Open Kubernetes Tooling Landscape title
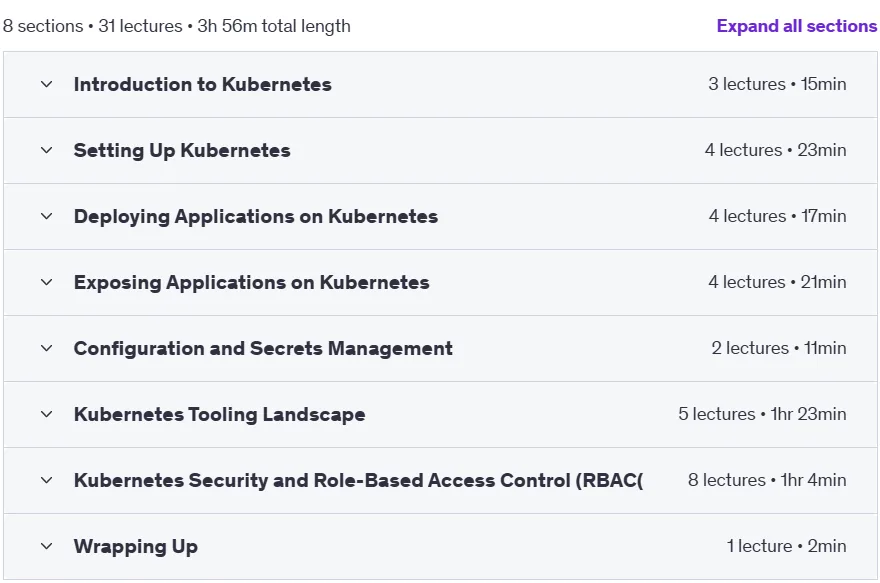The image size is (880, 583). [x=219, y=415]
